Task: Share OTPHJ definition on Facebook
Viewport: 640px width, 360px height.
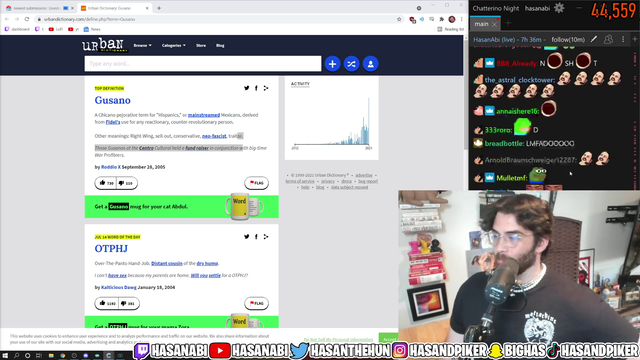Action: pos(256,236)
